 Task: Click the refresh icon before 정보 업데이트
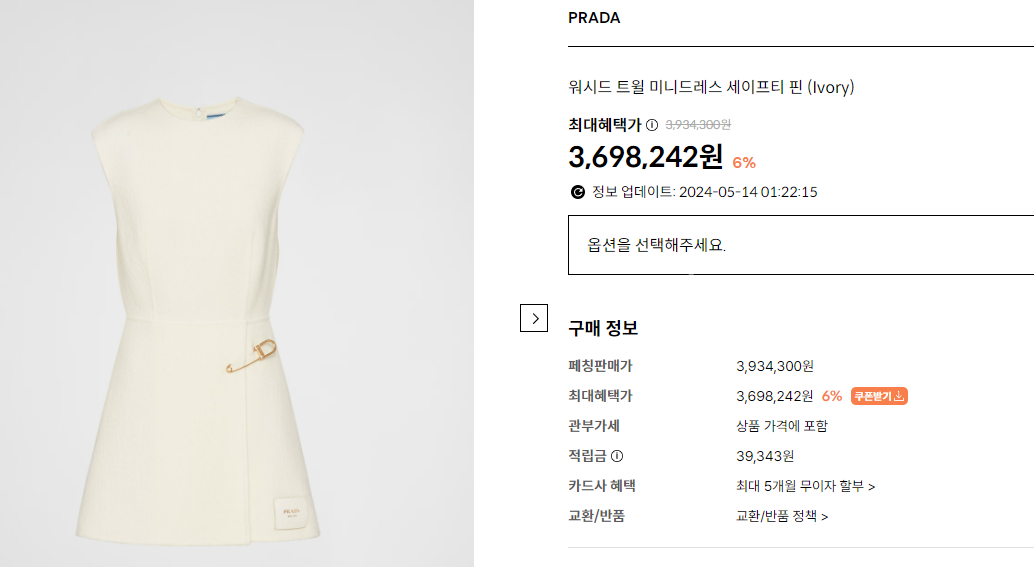(x=577, y=192)
